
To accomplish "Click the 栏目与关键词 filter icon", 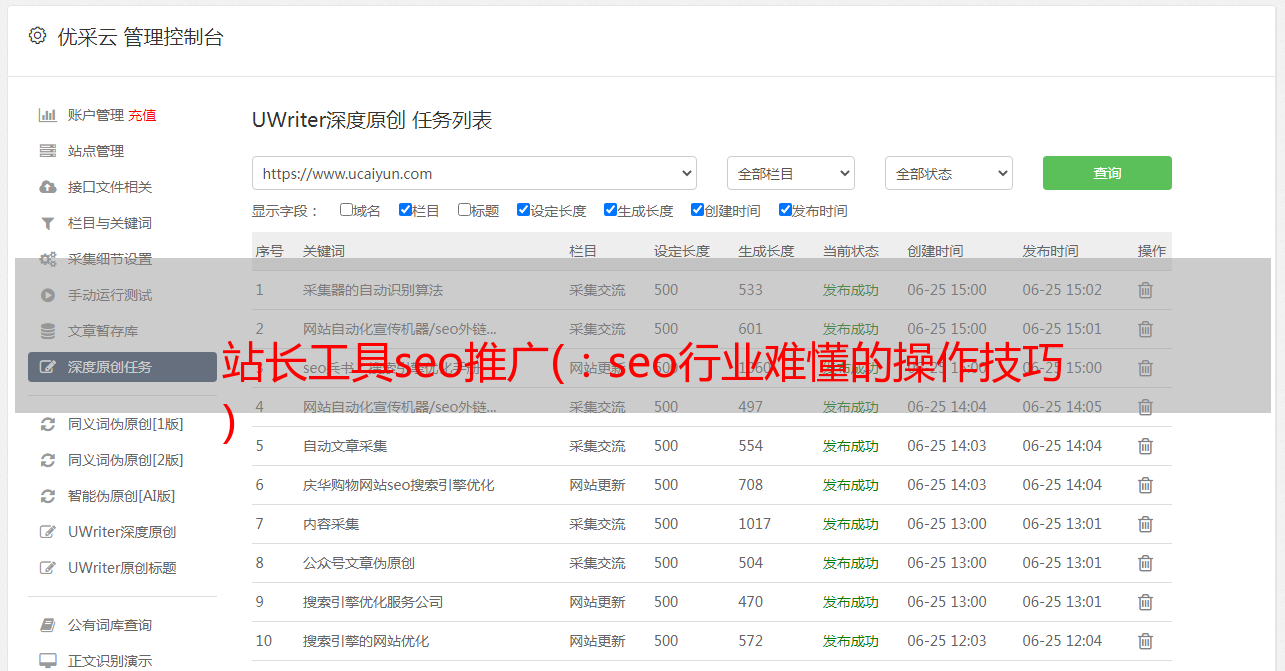I will pos(47,223).
